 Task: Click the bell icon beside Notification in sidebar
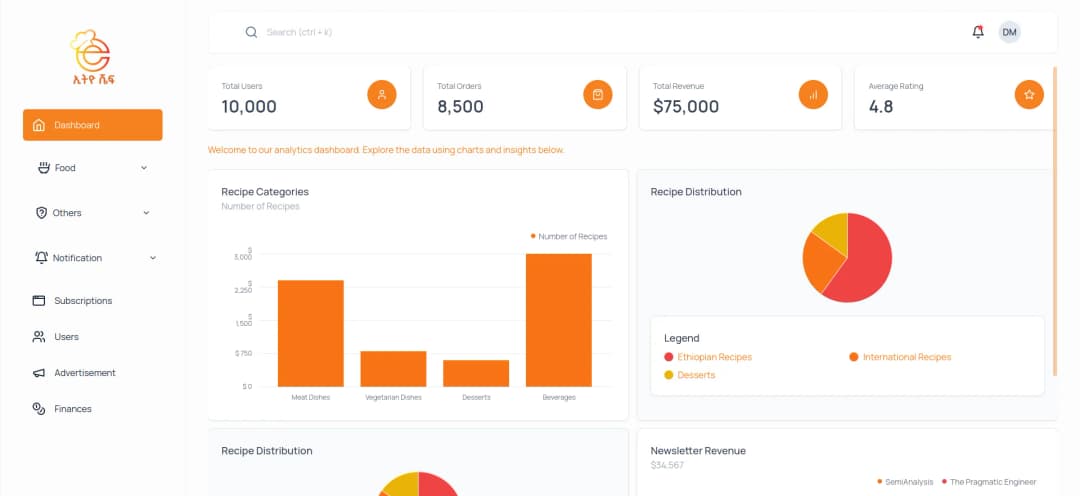(x=41, y=258)
